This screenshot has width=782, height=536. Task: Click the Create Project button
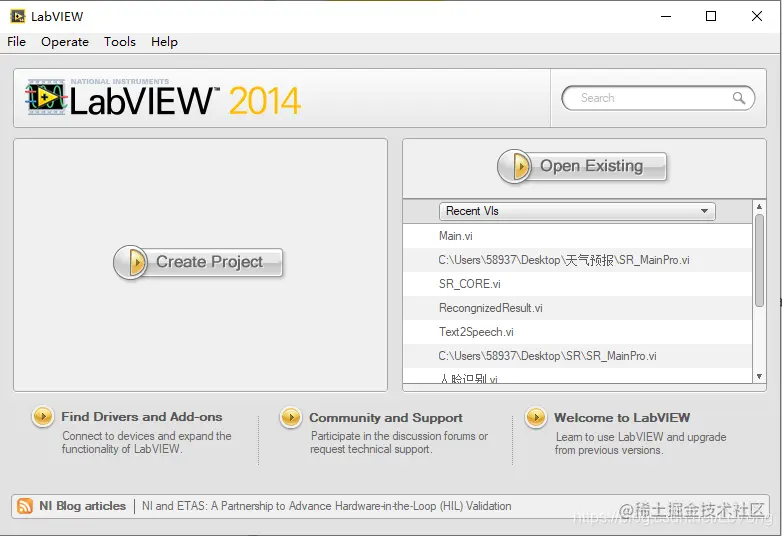(x=198, y=262)
